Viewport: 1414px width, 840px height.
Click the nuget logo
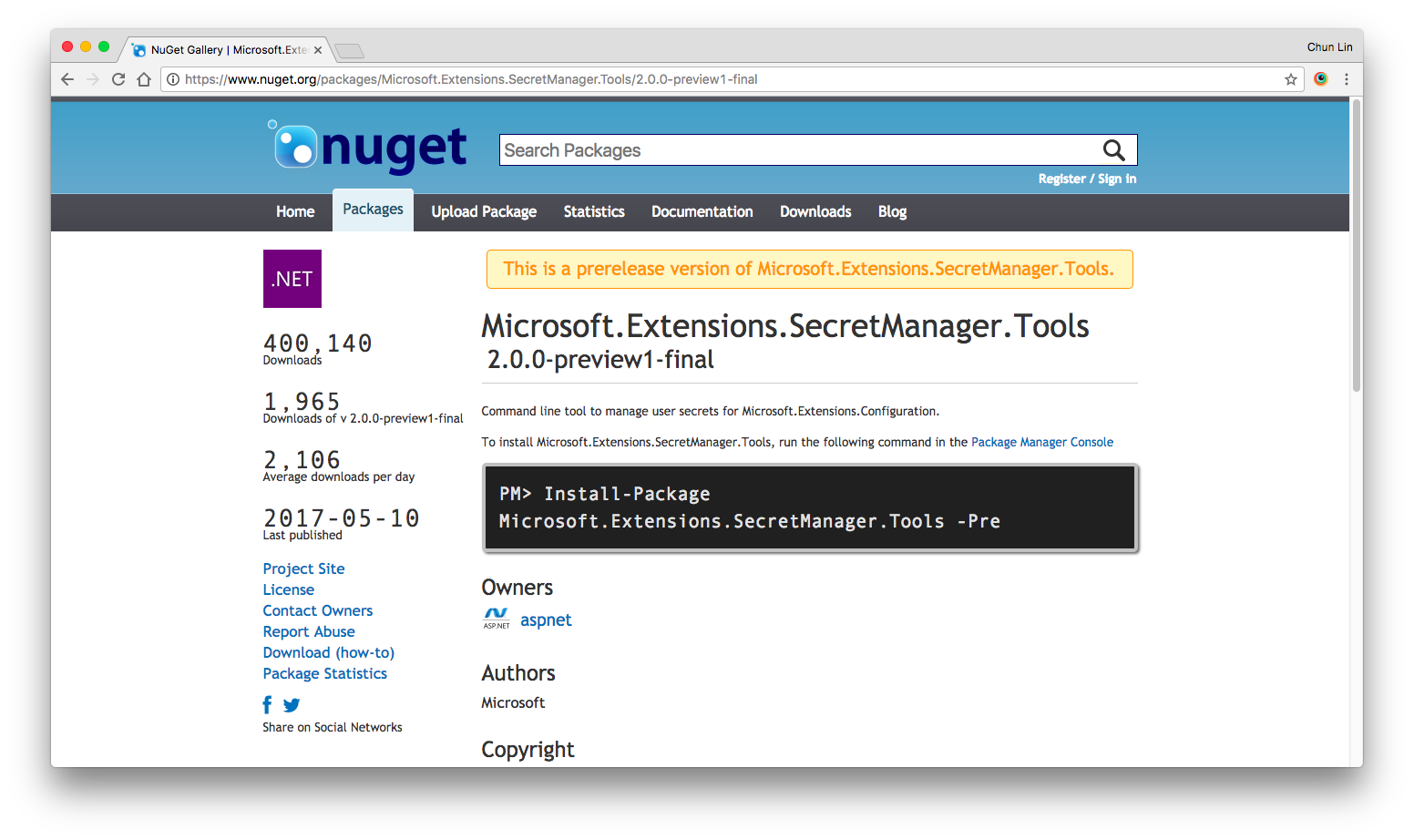coord(367,146)
